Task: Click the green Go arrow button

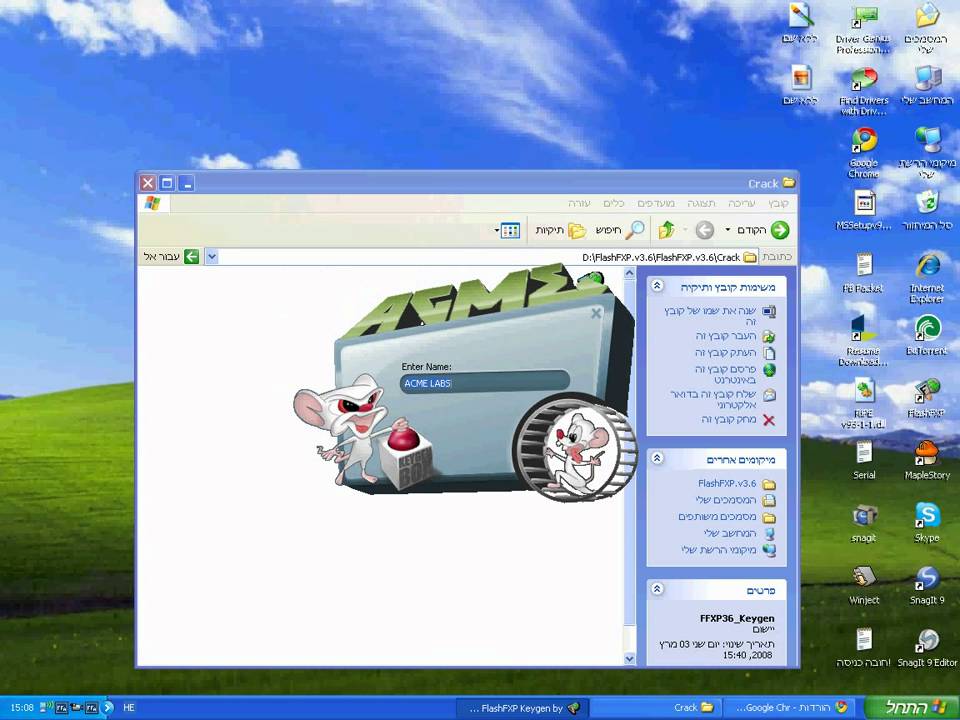Action: (x=192, y=257)
